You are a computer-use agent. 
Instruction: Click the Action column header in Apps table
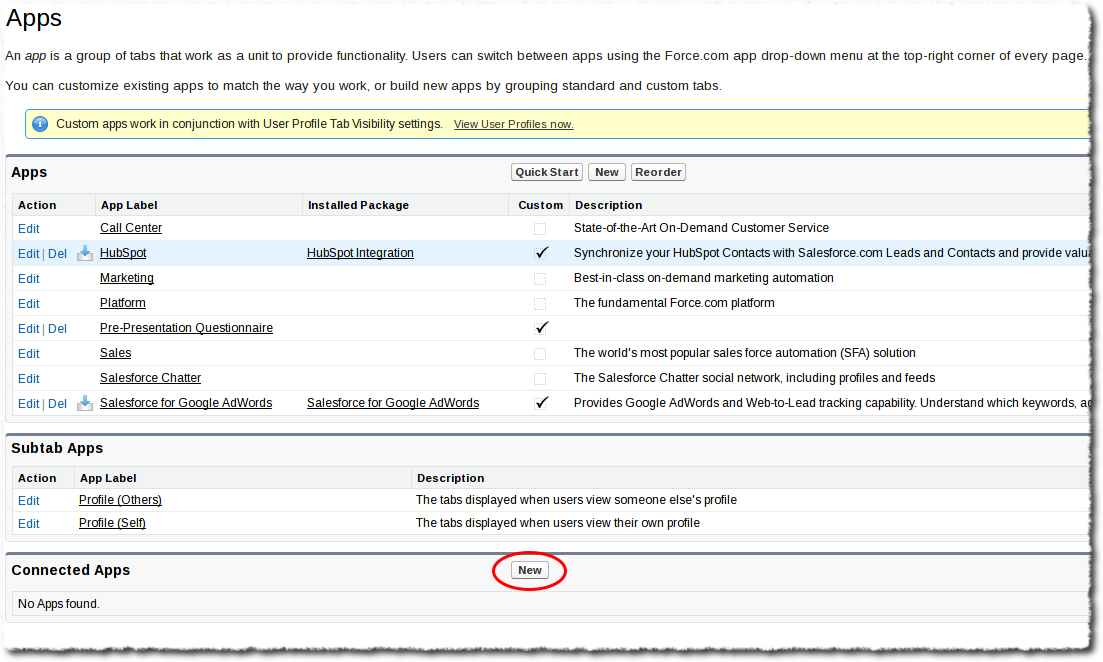click(37, 205)
